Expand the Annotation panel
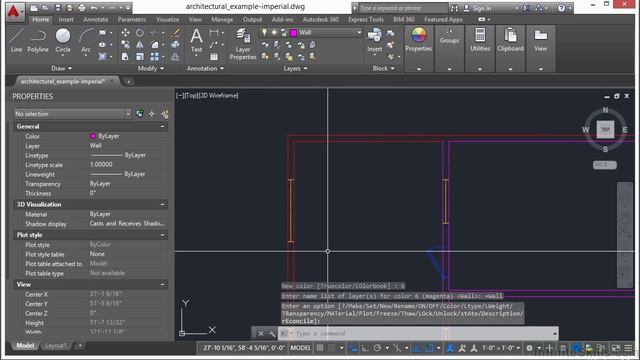 point(205,68)
